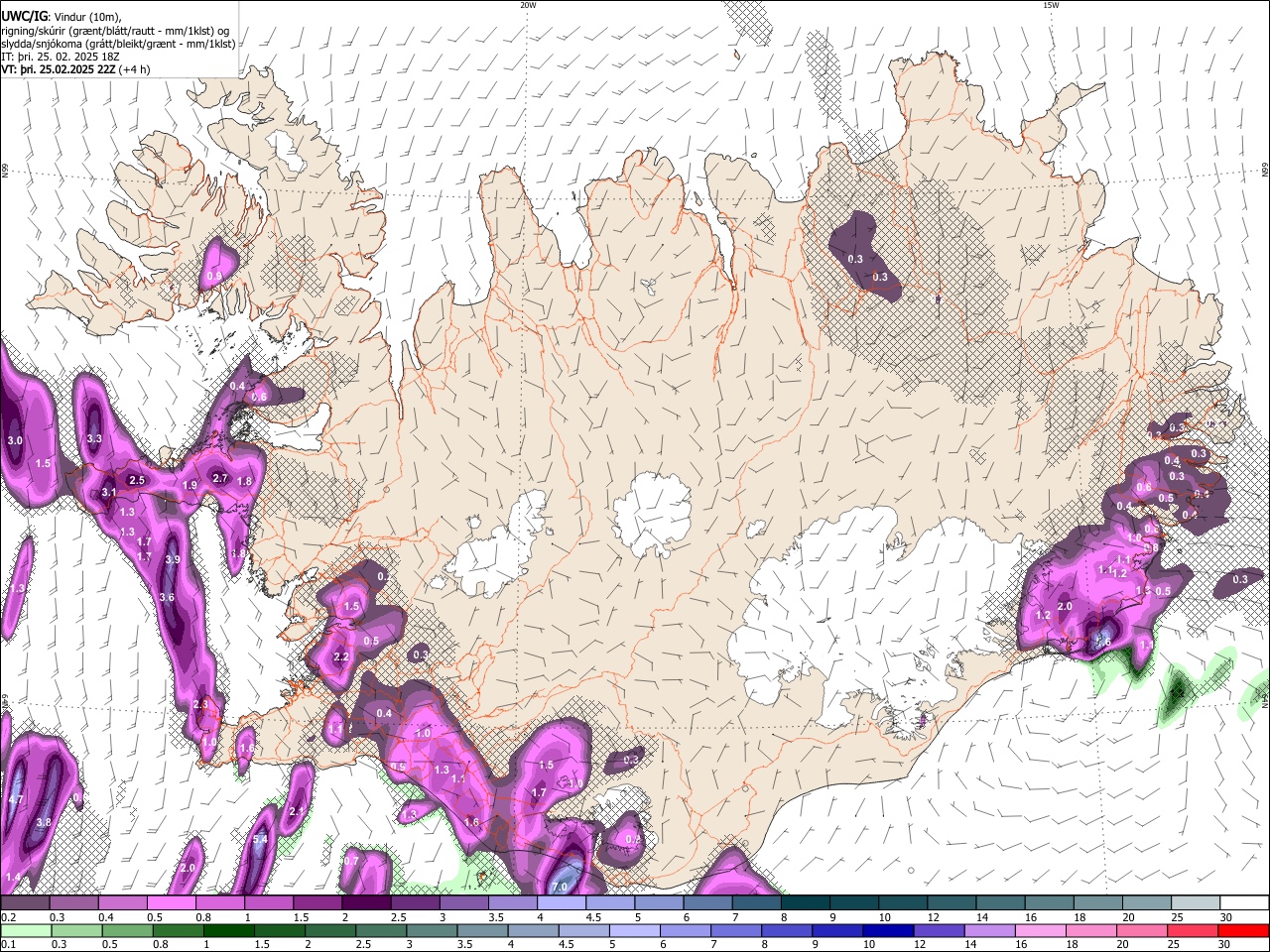1270x952 pixels.
Task: Click the '2.7' precipitation value on the map
Action: [221, 479]
